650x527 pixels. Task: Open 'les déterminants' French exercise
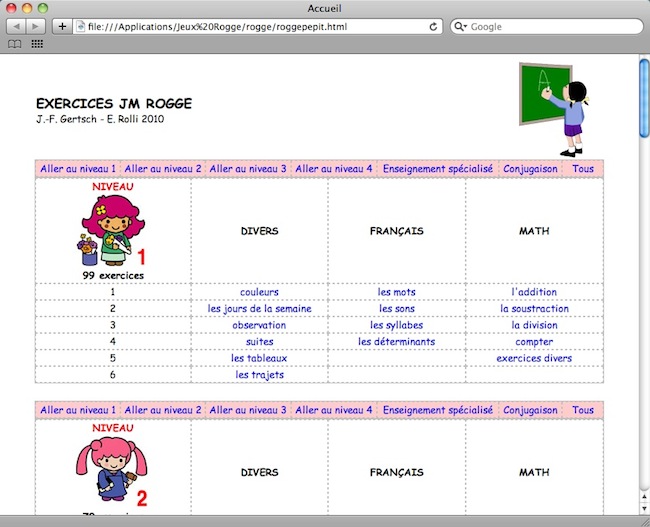396,341
